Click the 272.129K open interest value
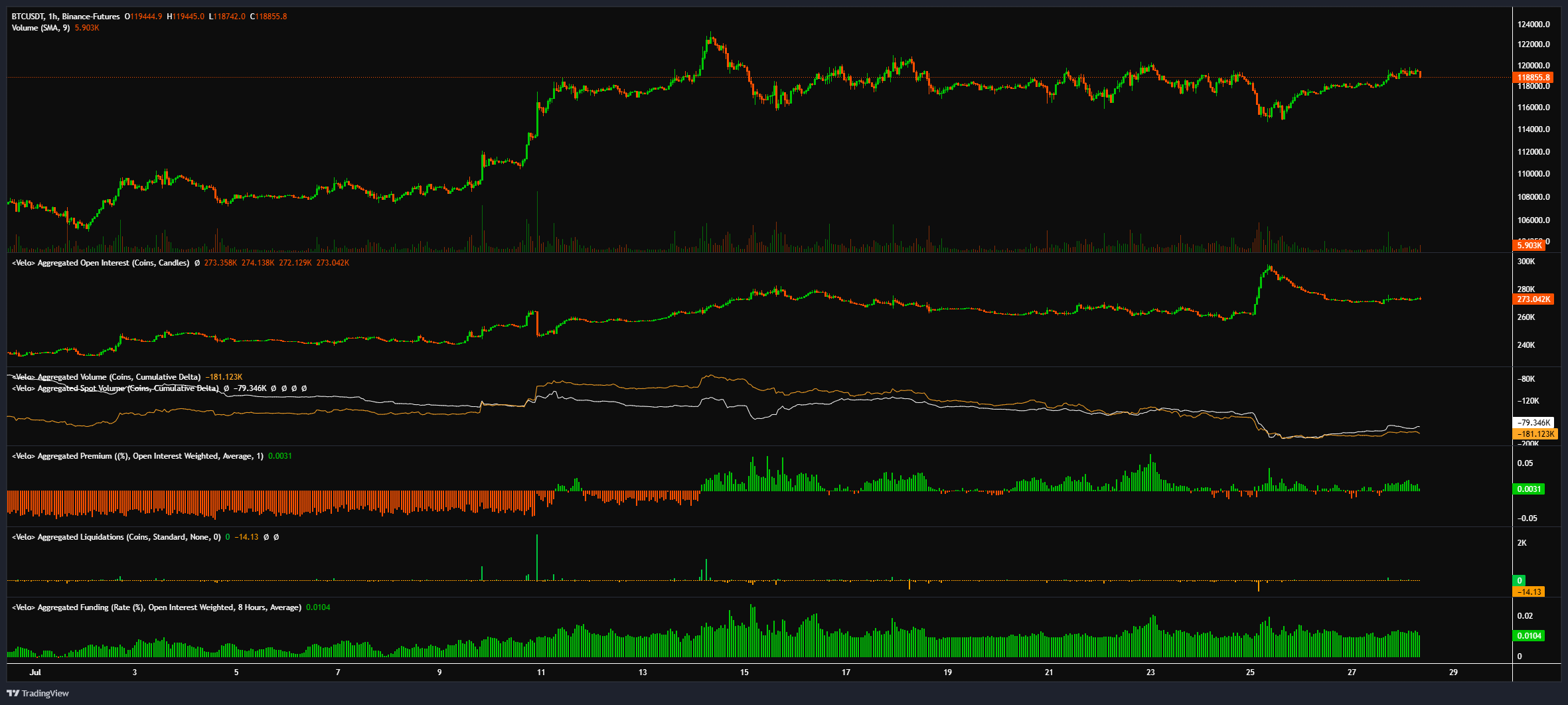Viewport: 1568px width, 705px height. tap(295, 263)
